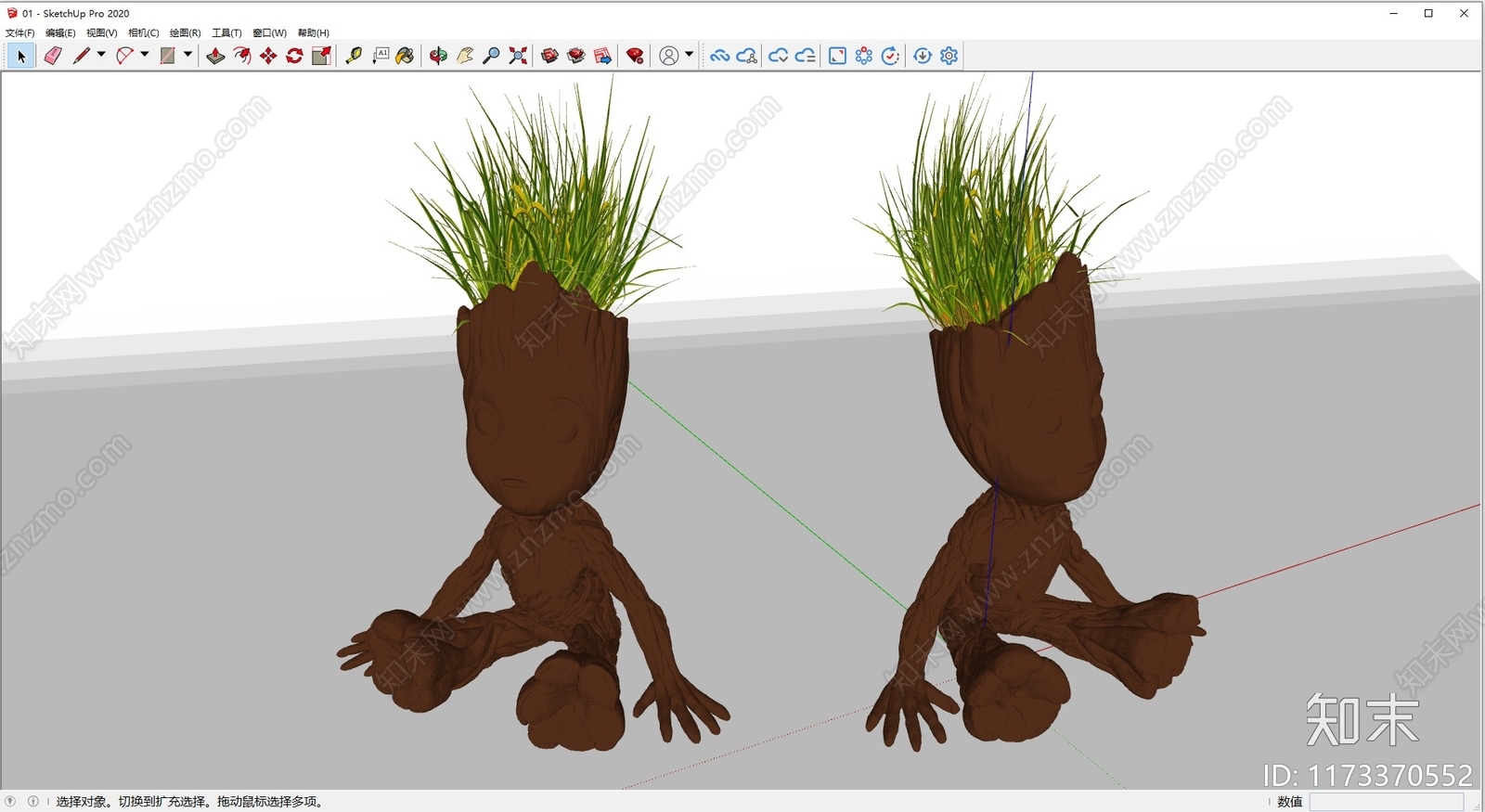The image size is (1485, 812).
Task: Open the Line tool dropdown arrow
Action: (101, 55)
